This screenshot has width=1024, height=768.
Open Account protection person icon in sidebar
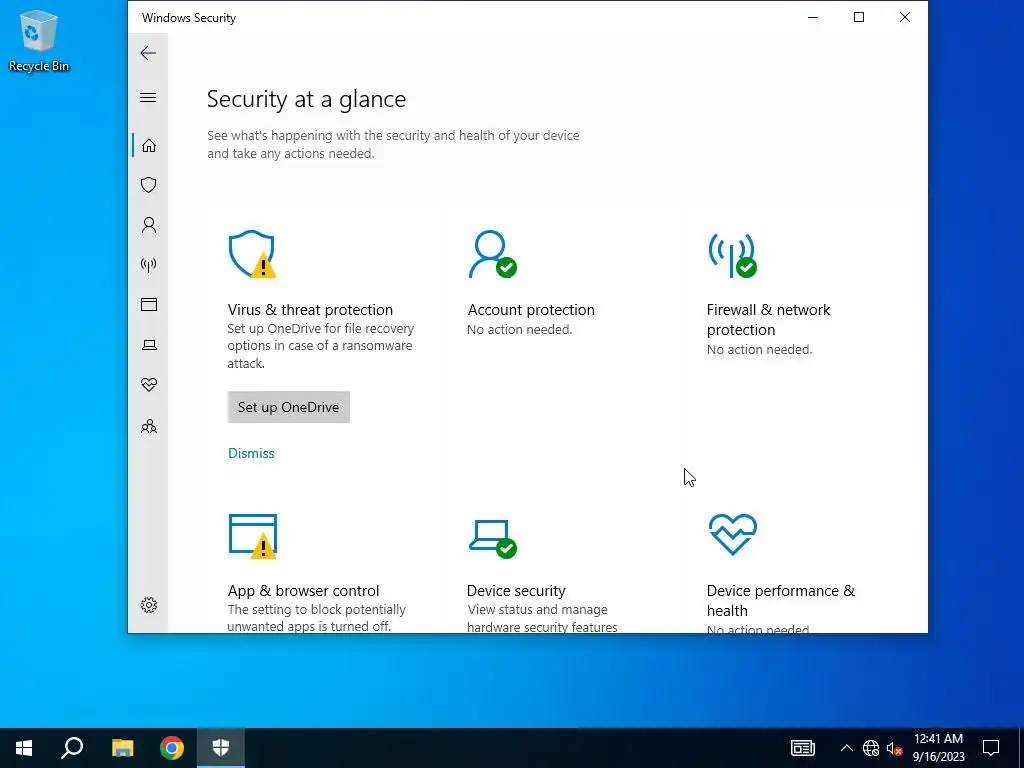click(149, 225)
